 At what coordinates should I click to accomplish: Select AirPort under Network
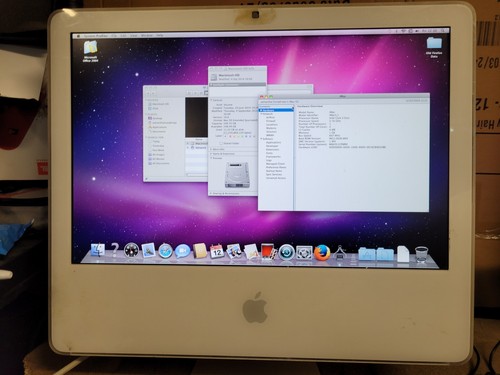[270, 117]
